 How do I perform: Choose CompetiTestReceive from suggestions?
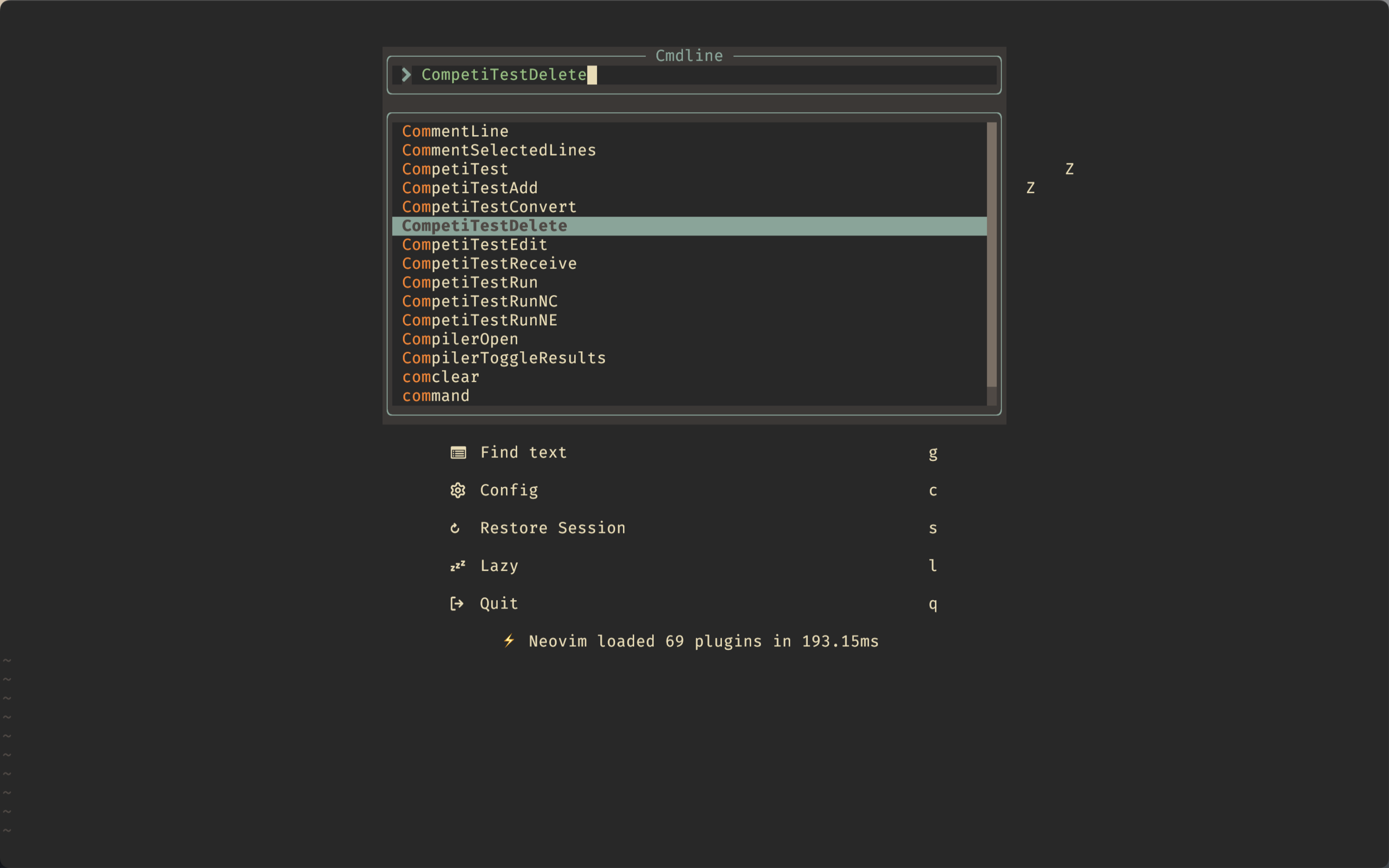coord(489,264)
